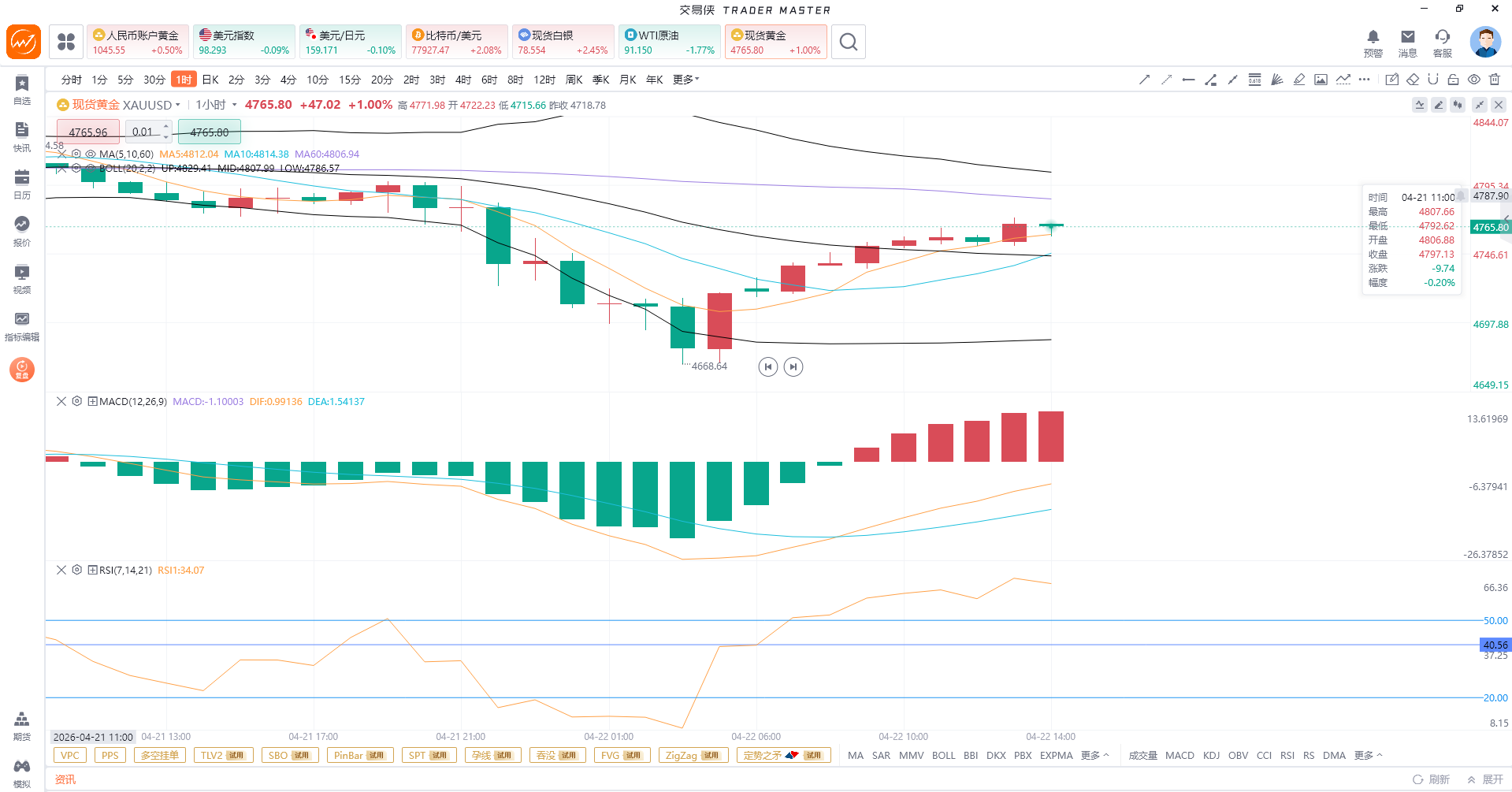Toggle MA(5,10,60) indicator visibility eye
The height and width of the screenshot is (792, 1512).
(91, 154)
